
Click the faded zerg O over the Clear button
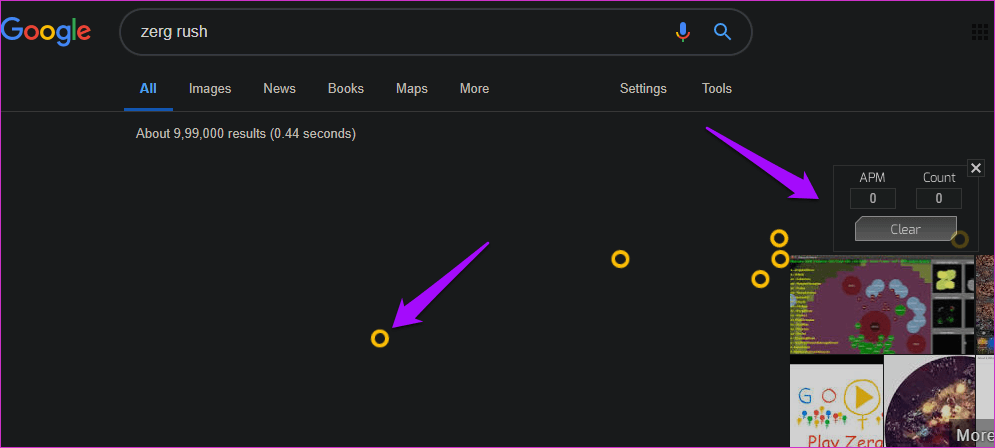[960, 239]
